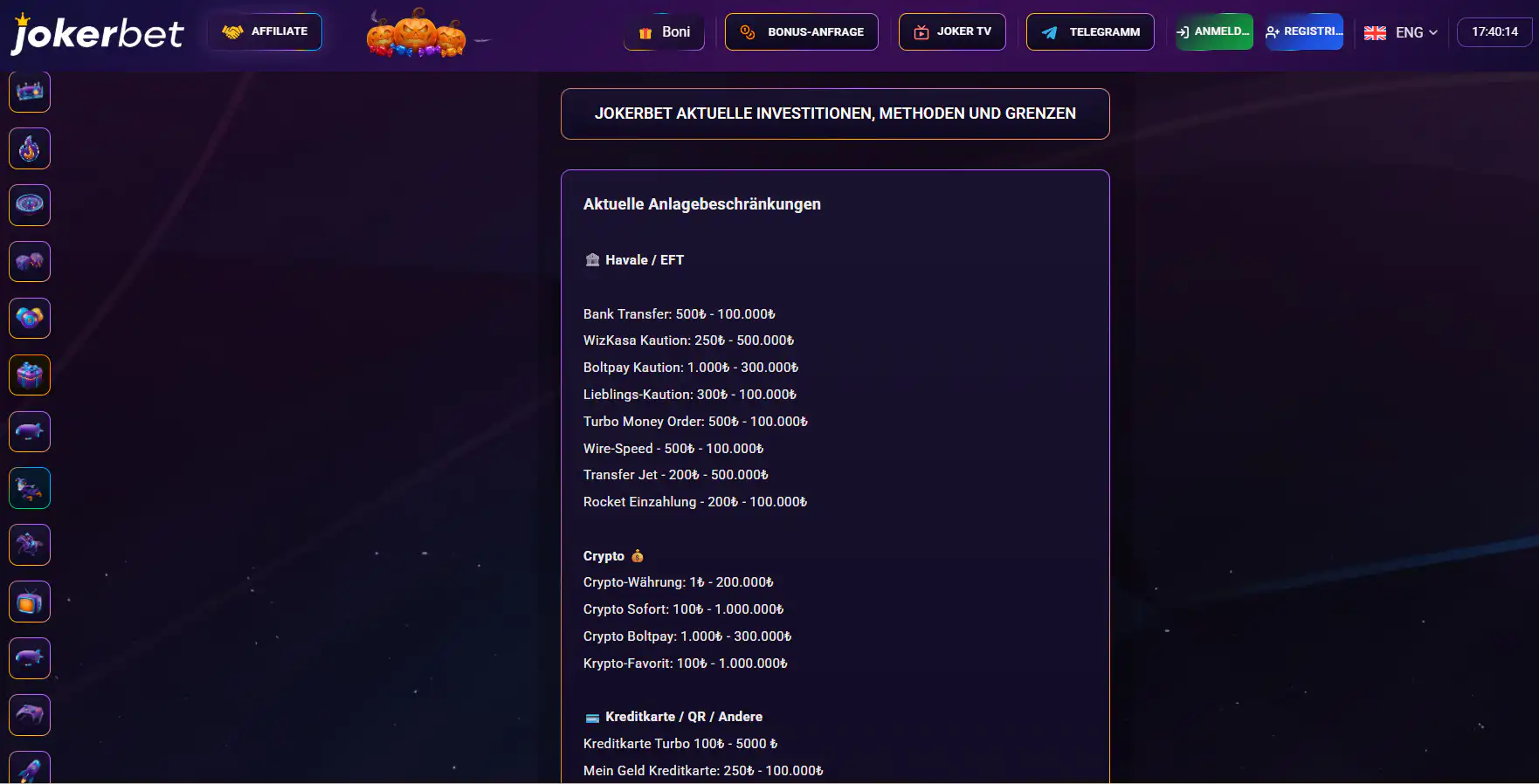1539x784 pixels.
Task: Open the rocket icon at sidebar bottom
Action: click(30, 767)
